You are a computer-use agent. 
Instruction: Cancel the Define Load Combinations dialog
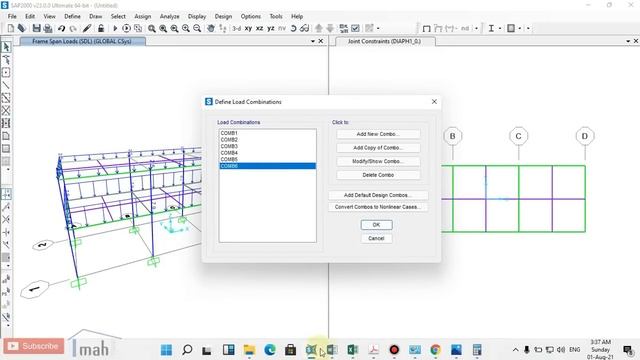coord(376,238)
